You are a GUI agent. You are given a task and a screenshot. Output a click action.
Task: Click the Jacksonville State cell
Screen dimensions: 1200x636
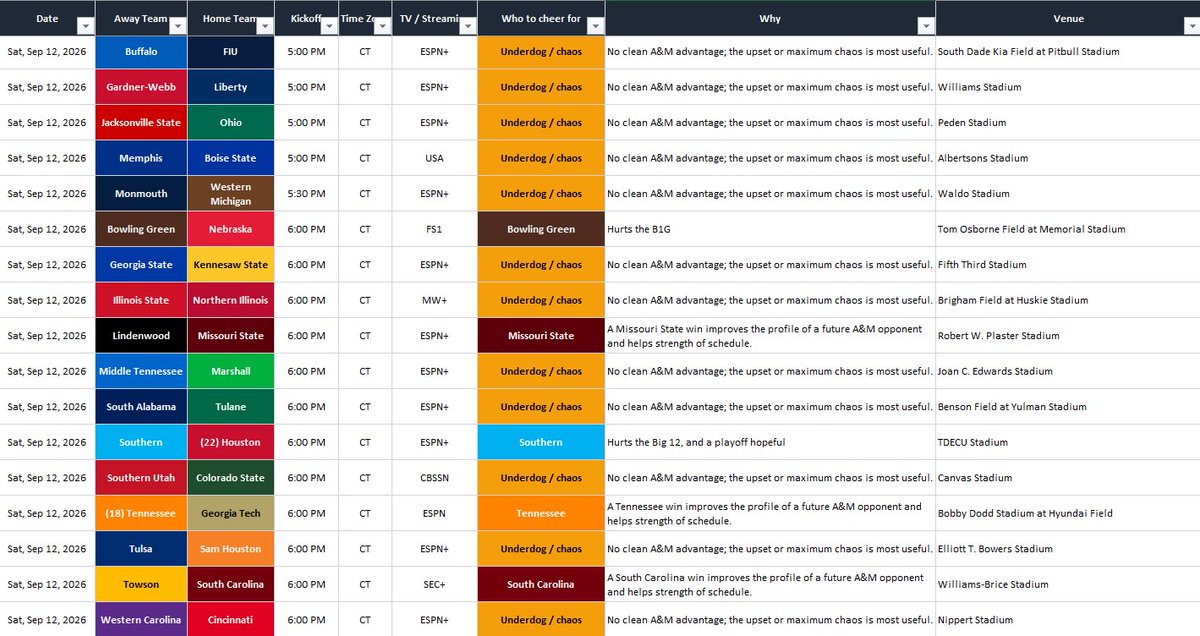click(x=141, y=122)
